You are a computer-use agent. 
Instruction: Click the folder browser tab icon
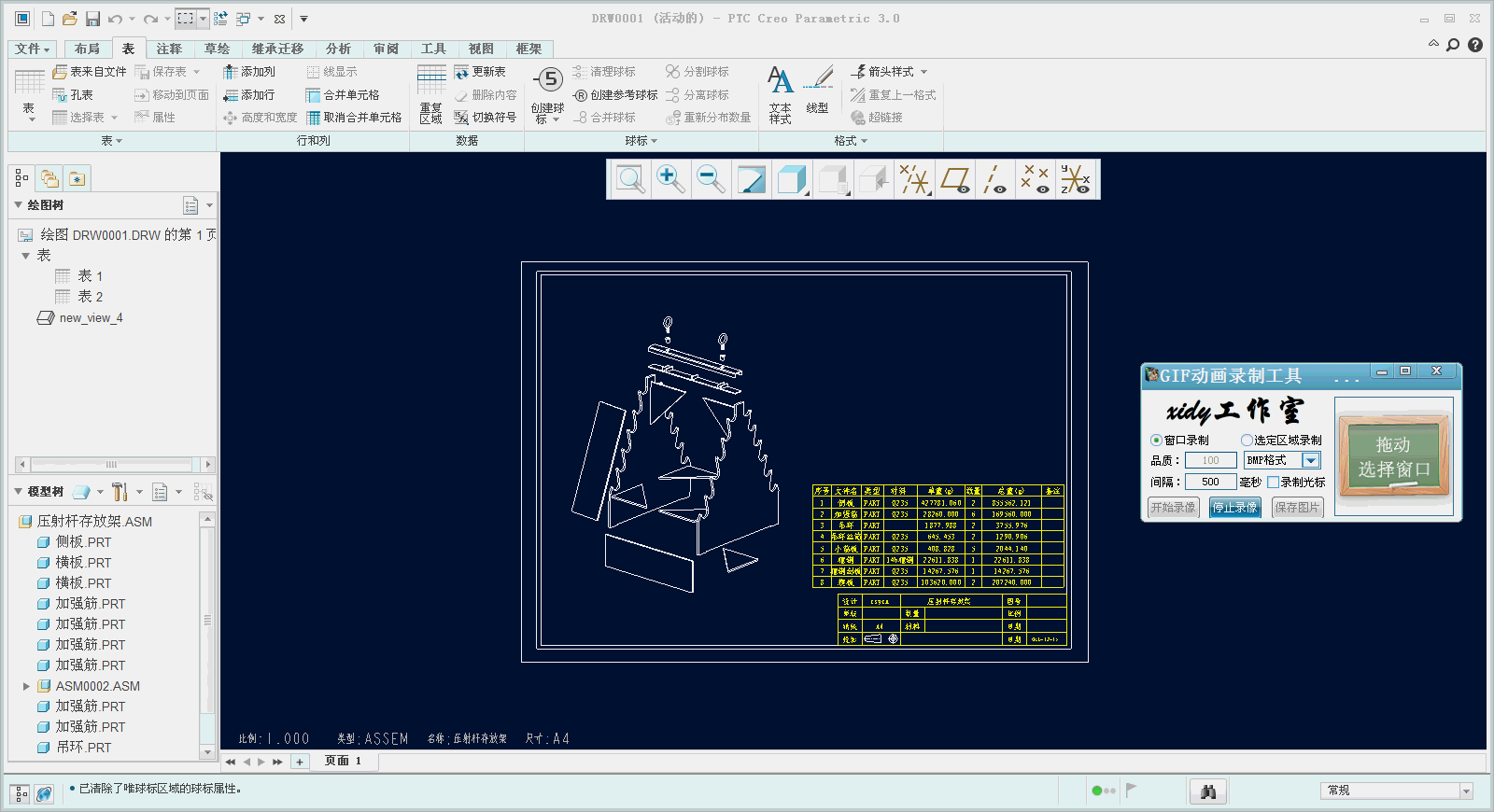pos(49,178)
